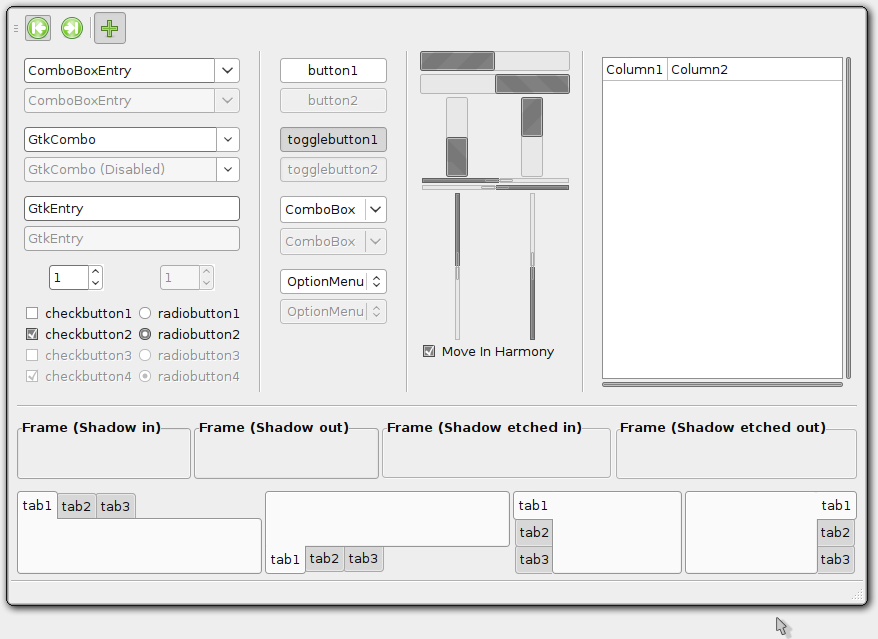Select tab2 in bottom-tabbed notebook
878x639 pixels.
(324, 558)
